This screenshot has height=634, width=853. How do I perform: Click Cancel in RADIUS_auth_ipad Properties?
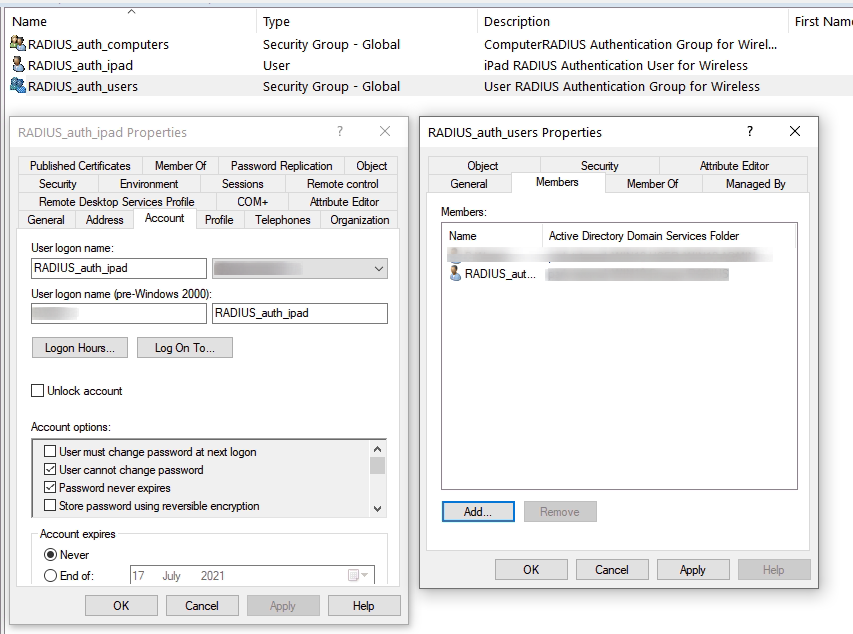point(202,606)
